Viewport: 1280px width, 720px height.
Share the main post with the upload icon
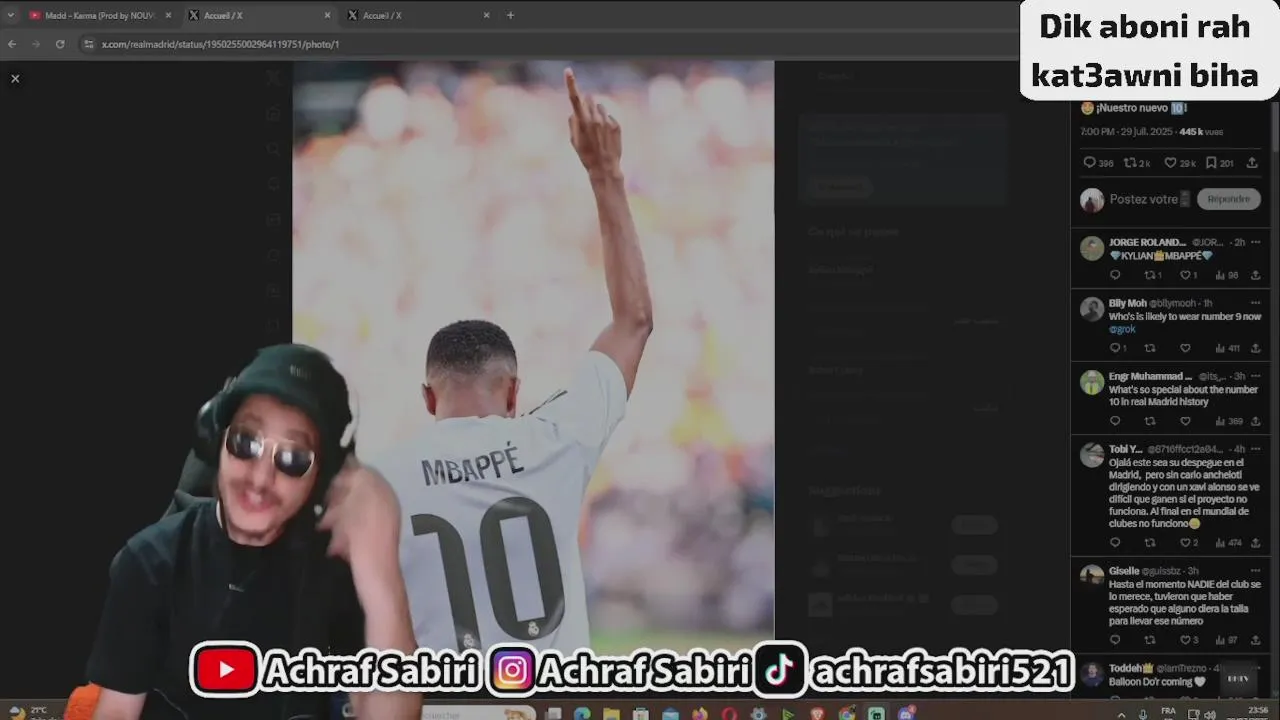tap(1251, 163)
